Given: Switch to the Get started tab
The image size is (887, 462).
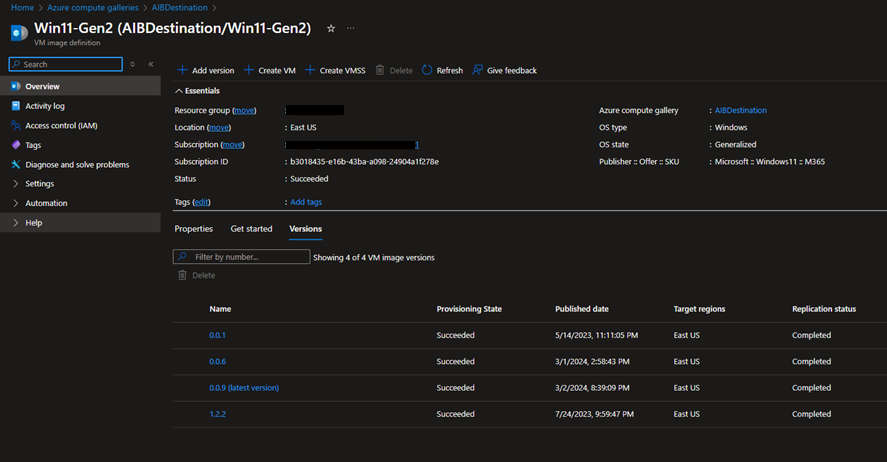Looking at the screenshot, I should [251, 229].
